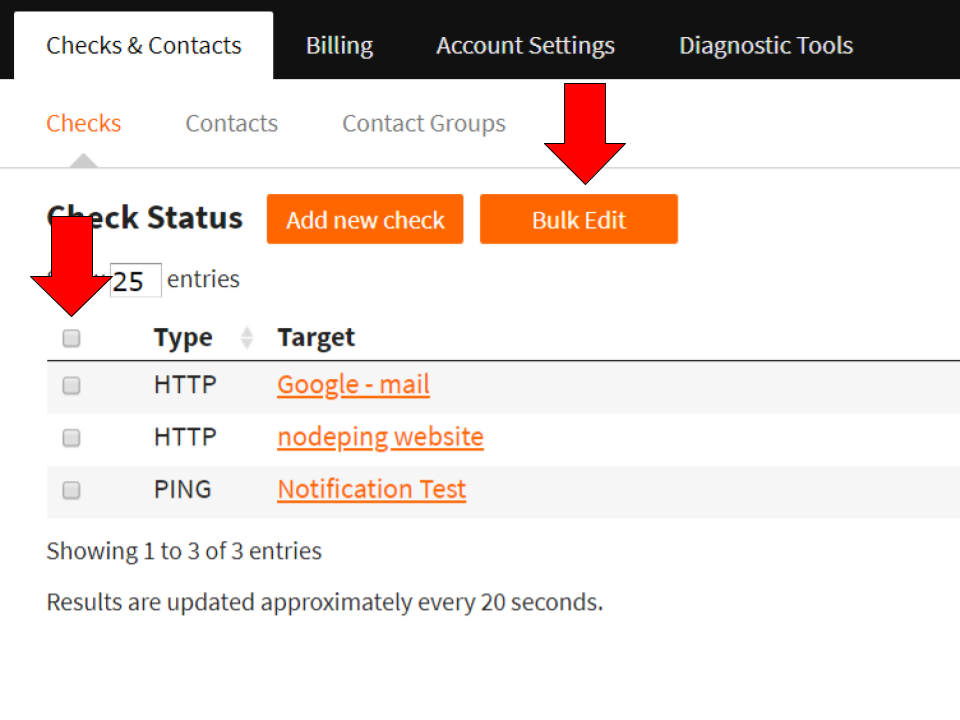Open the Notification Test check

click(371, 489)
